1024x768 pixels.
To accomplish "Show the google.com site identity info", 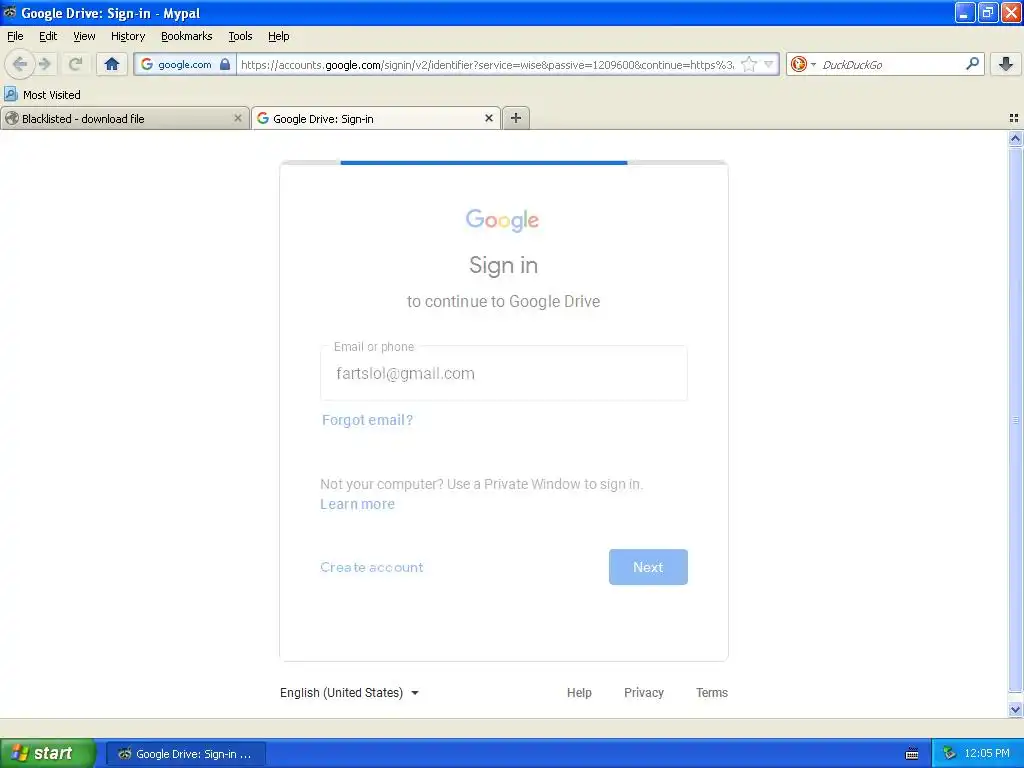I will tap(185, 64).
